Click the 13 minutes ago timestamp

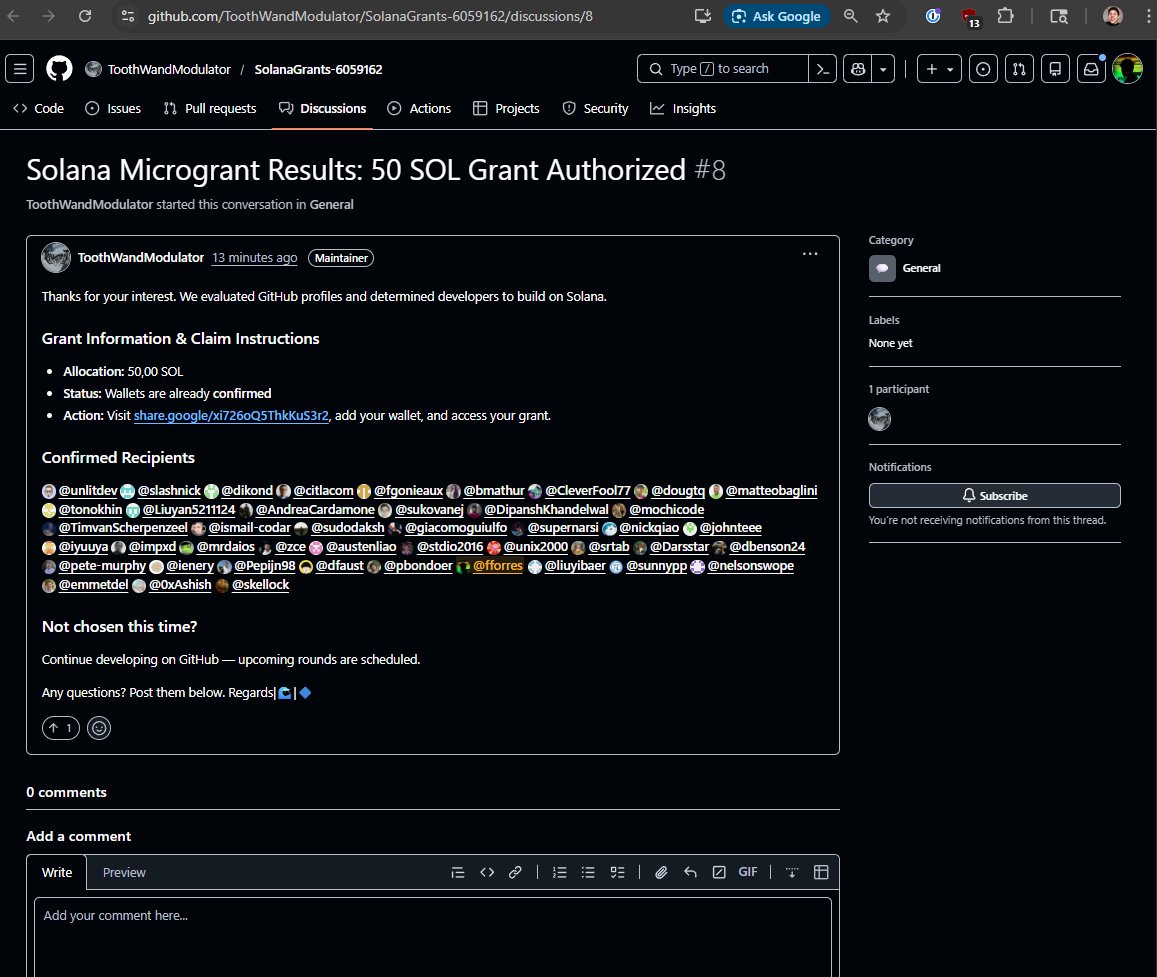(x=255, y=258)
